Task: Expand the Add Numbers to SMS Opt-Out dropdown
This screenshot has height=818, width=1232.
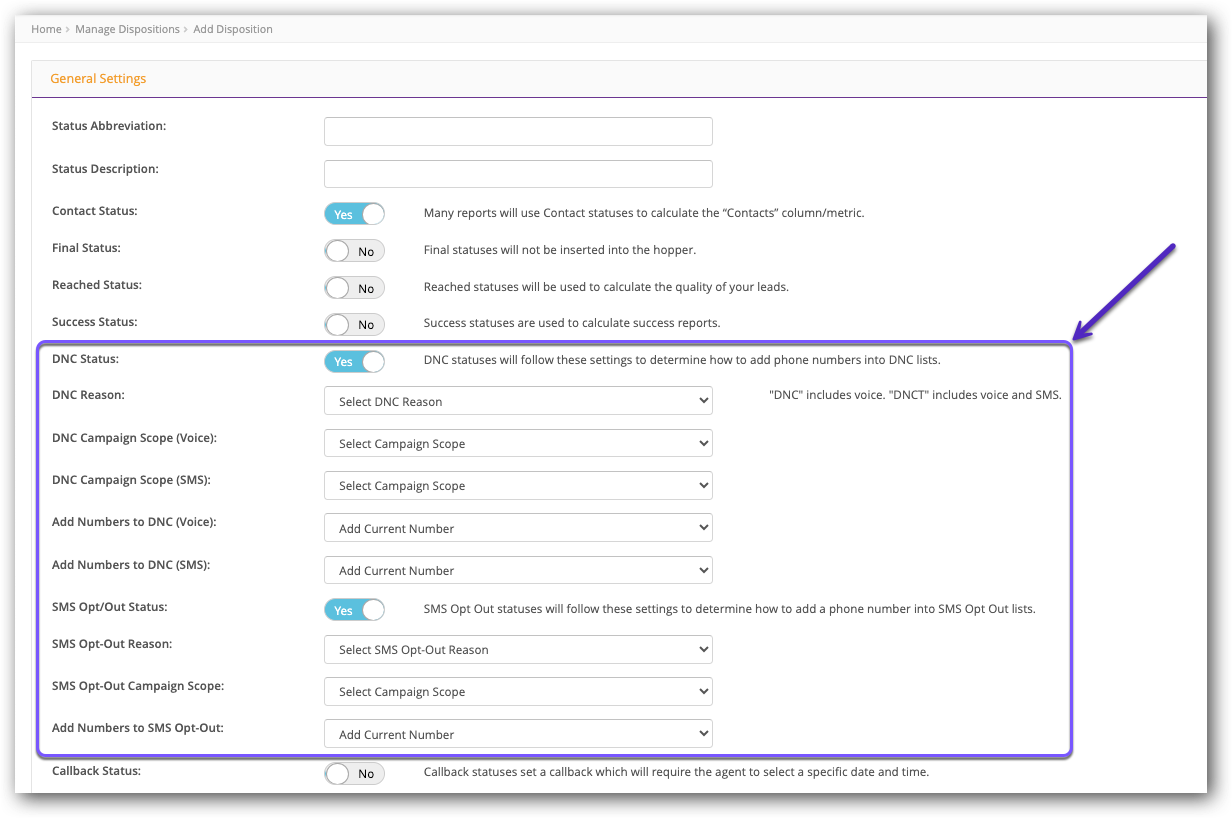Action: coord(518,733)
